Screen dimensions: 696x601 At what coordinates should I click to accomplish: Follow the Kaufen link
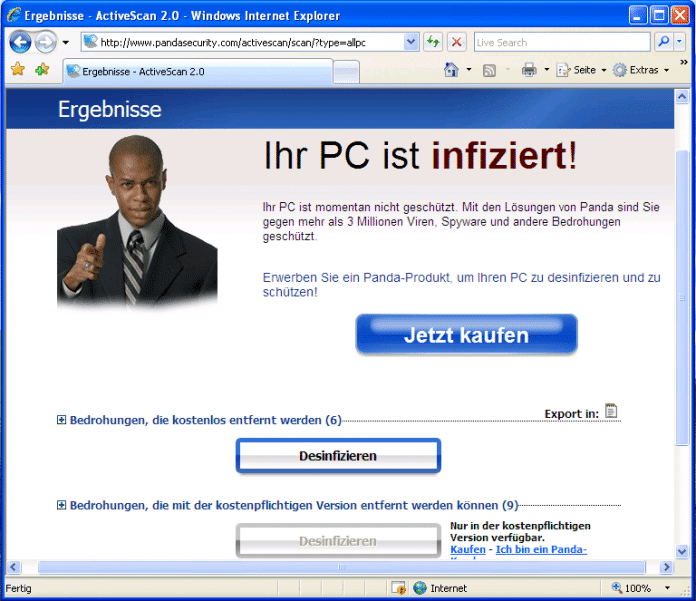coord(468,550)
